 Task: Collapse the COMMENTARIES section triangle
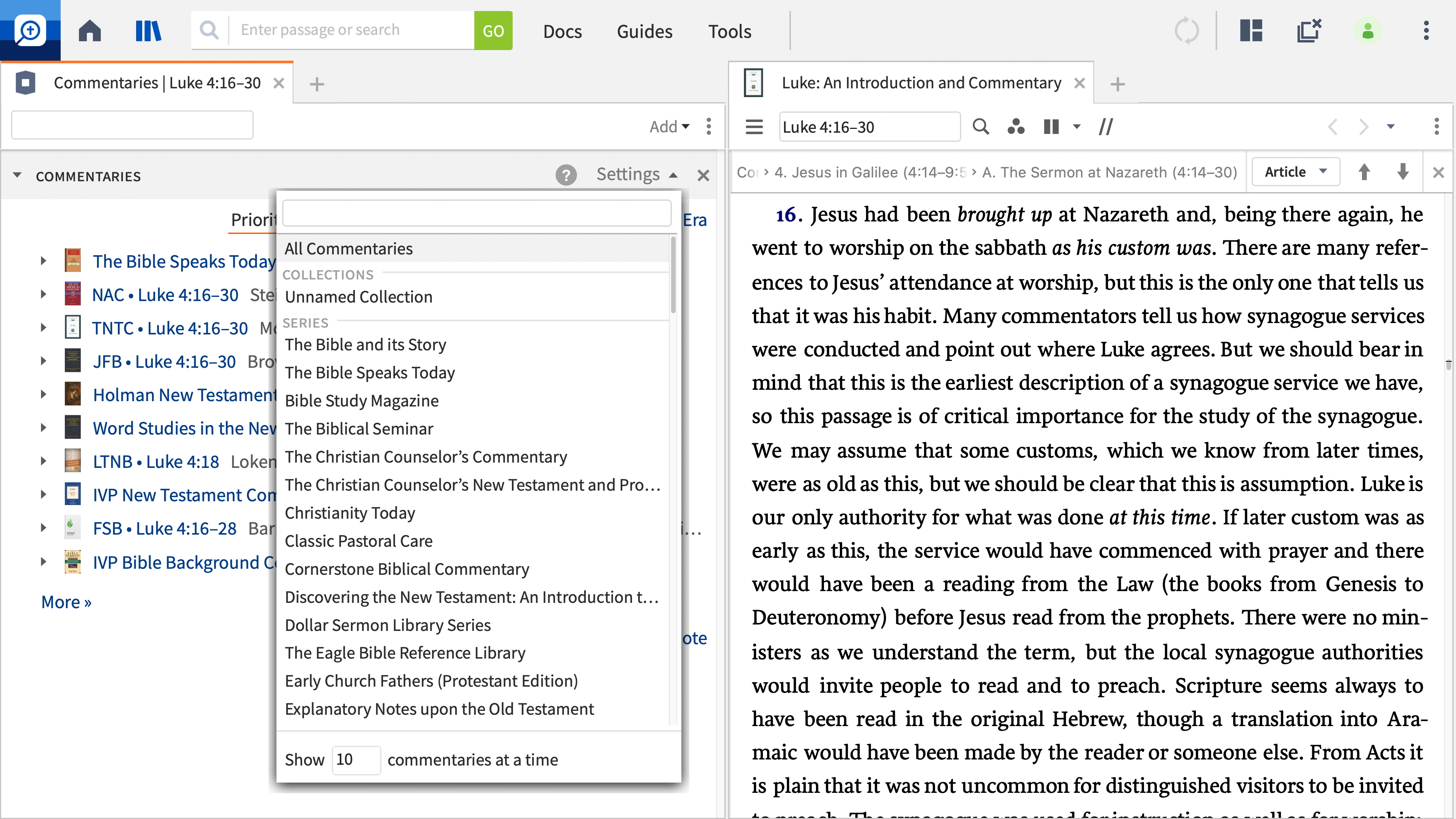tap(17, 175)
